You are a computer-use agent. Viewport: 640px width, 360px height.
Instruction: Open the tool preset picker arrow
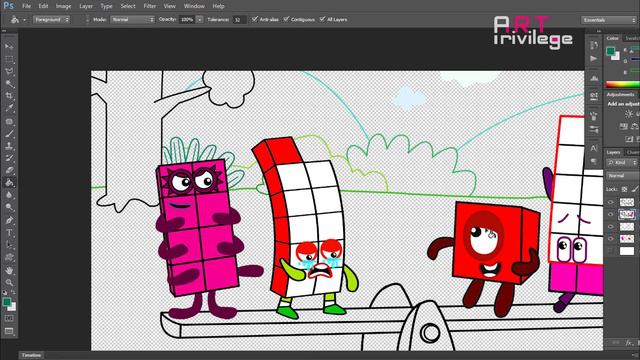click(x=24, y=20)
